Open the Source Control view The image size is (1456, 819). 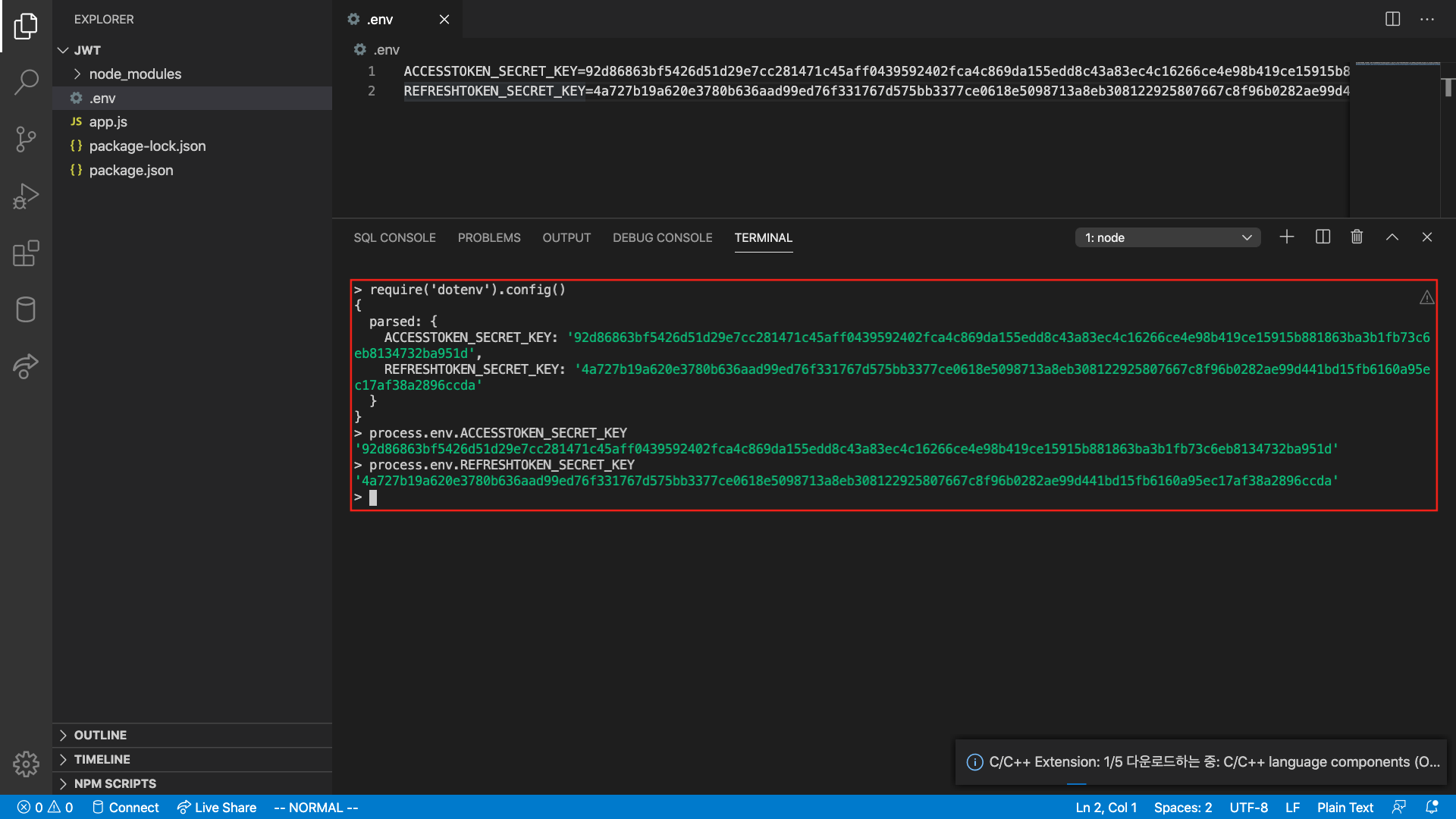(x=26, y=139)
